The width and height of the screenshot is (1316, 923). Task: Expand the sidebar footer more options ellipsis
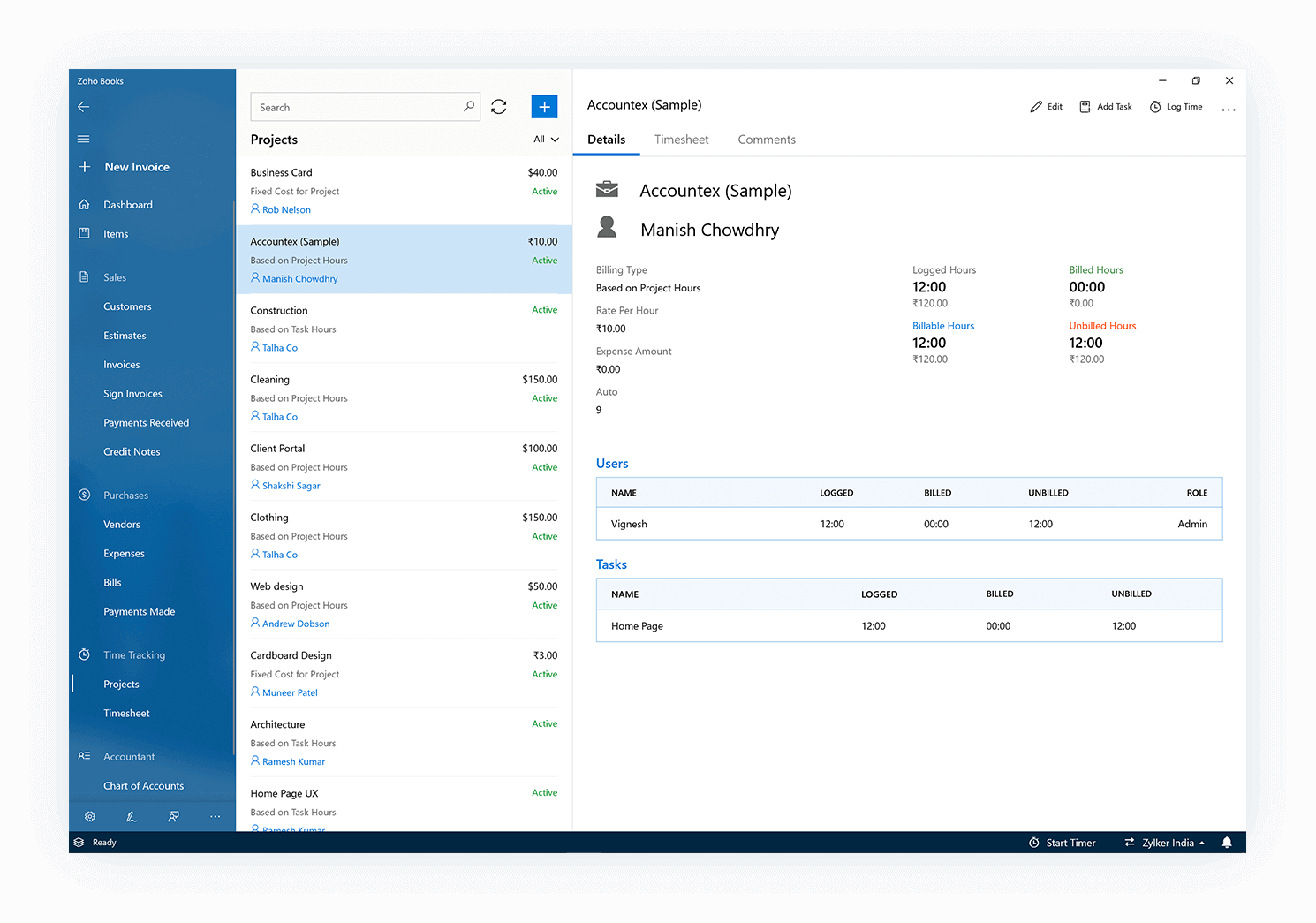pyautogui.click(x=215, y=817)
